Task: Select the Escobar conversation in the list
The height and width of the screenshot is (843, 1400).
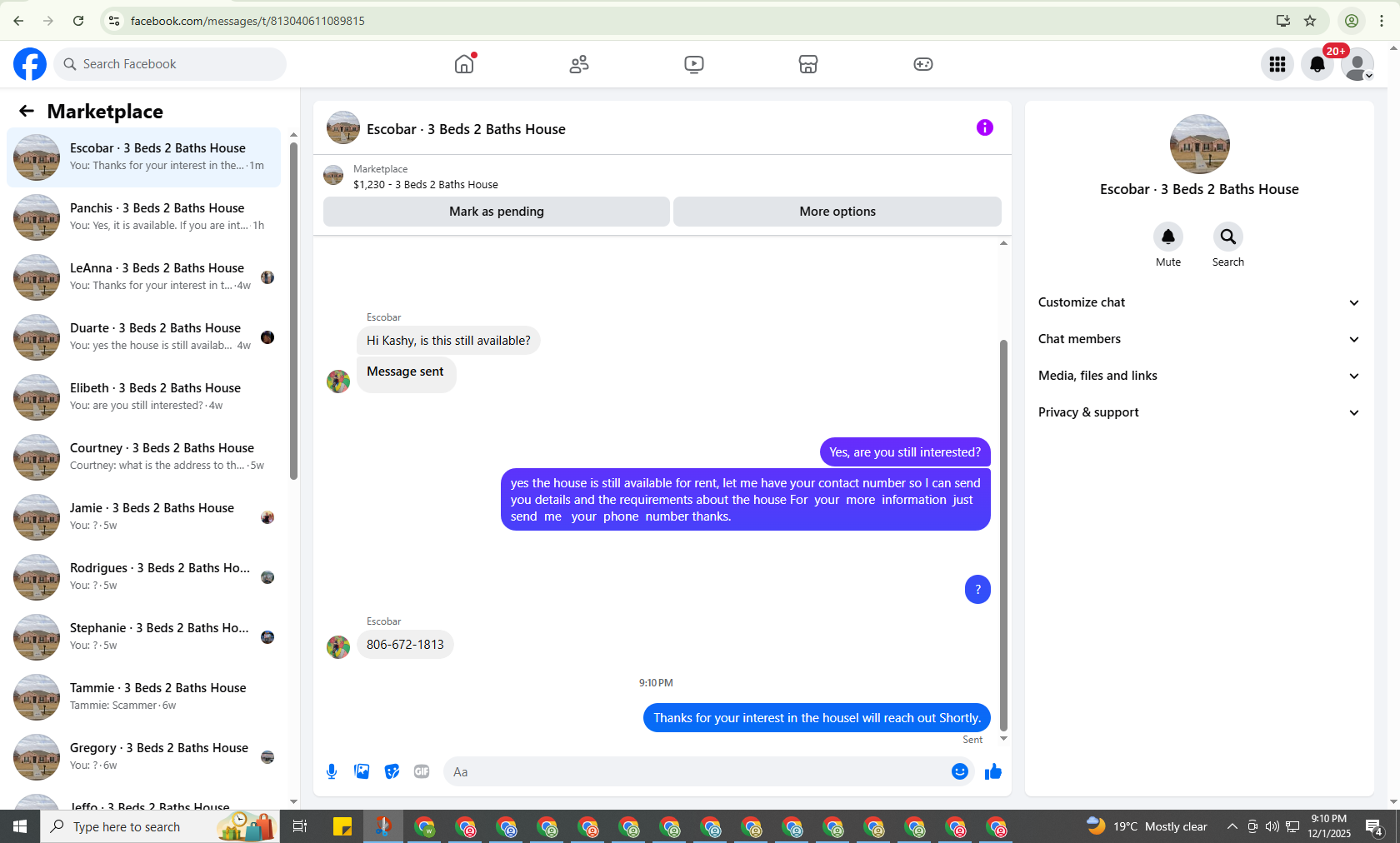Action: [x=143, y=157]
